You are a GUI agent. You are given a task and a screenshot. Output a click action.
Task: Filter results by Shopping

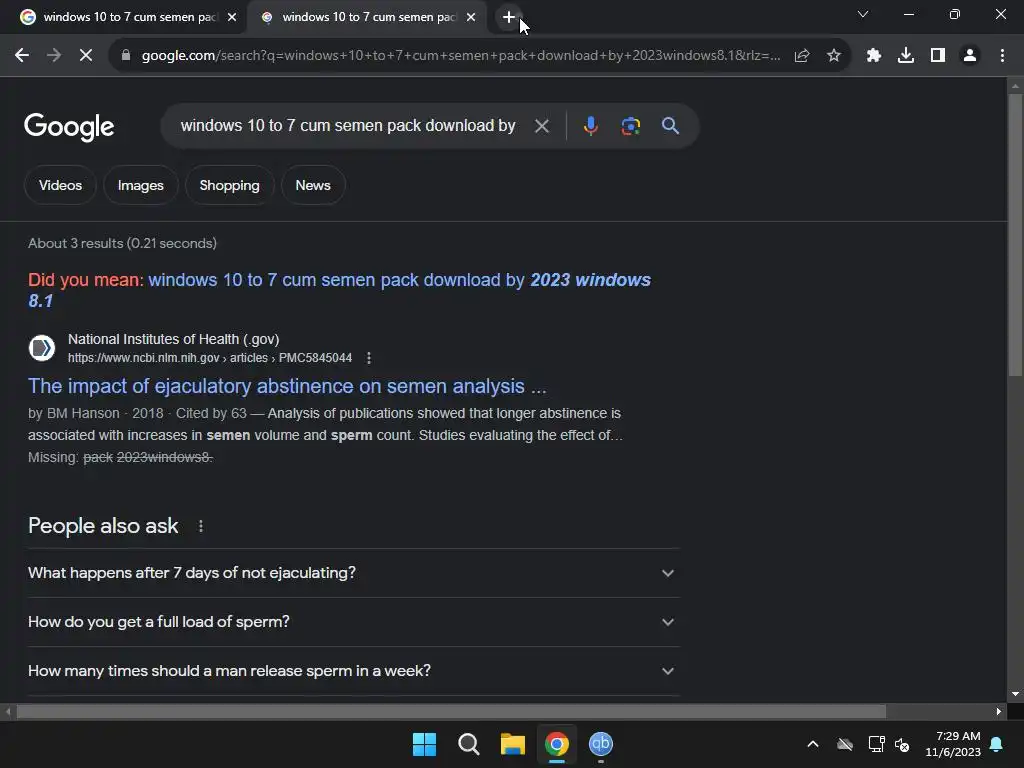[x=229, y=185]
